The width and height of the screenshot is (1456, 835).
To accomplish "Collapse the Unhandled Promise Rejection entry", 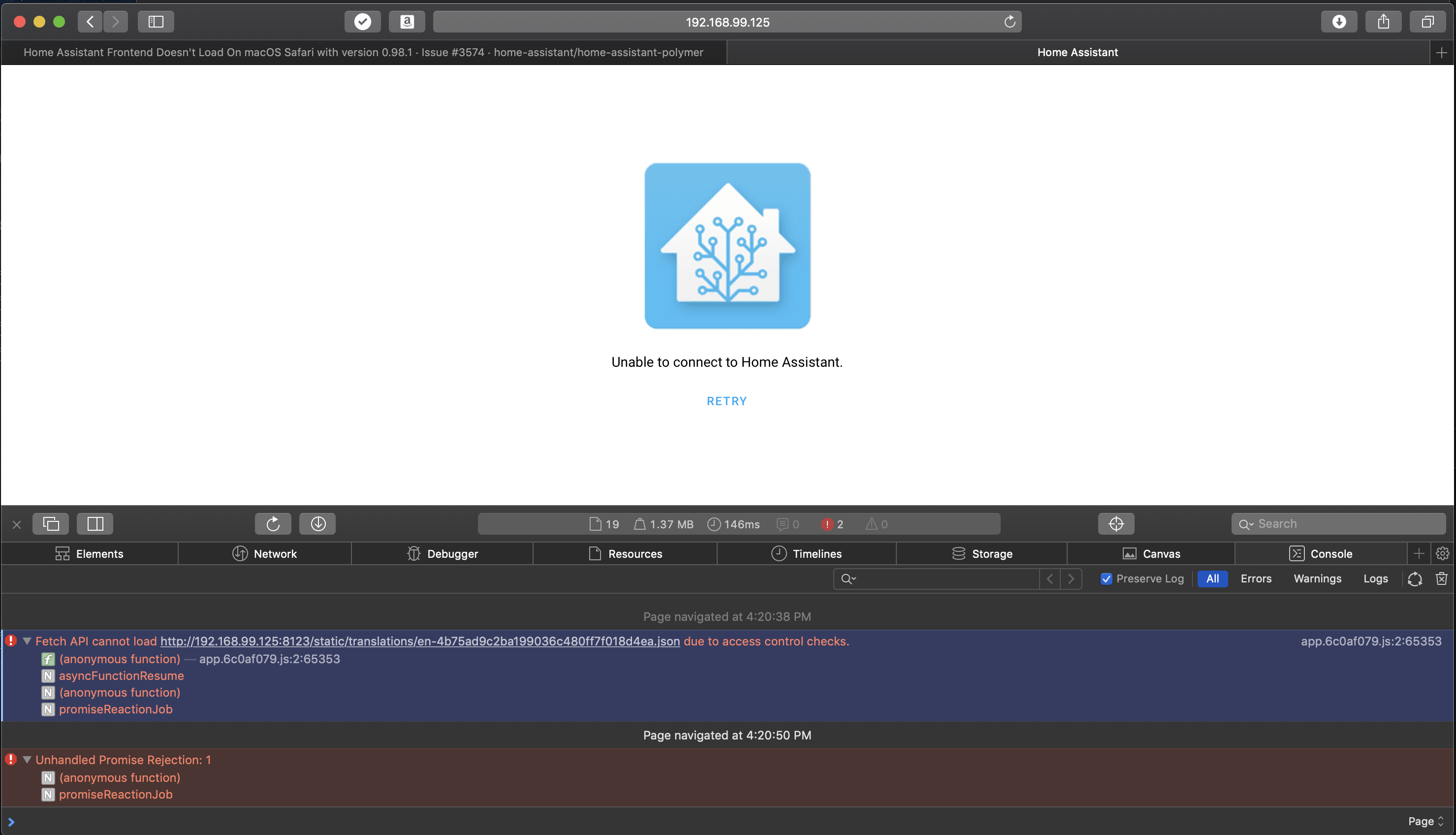I will point(27,759).
